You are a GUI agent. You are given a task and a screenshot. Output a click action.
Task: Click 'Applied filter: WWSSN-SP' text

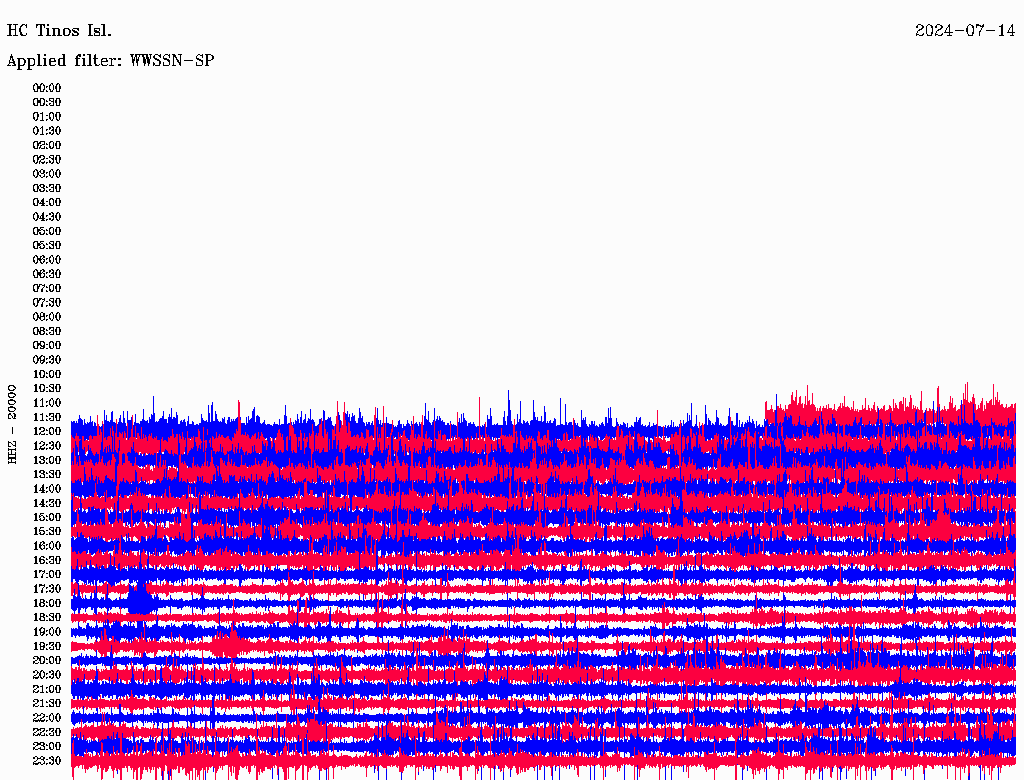[110, 61]
